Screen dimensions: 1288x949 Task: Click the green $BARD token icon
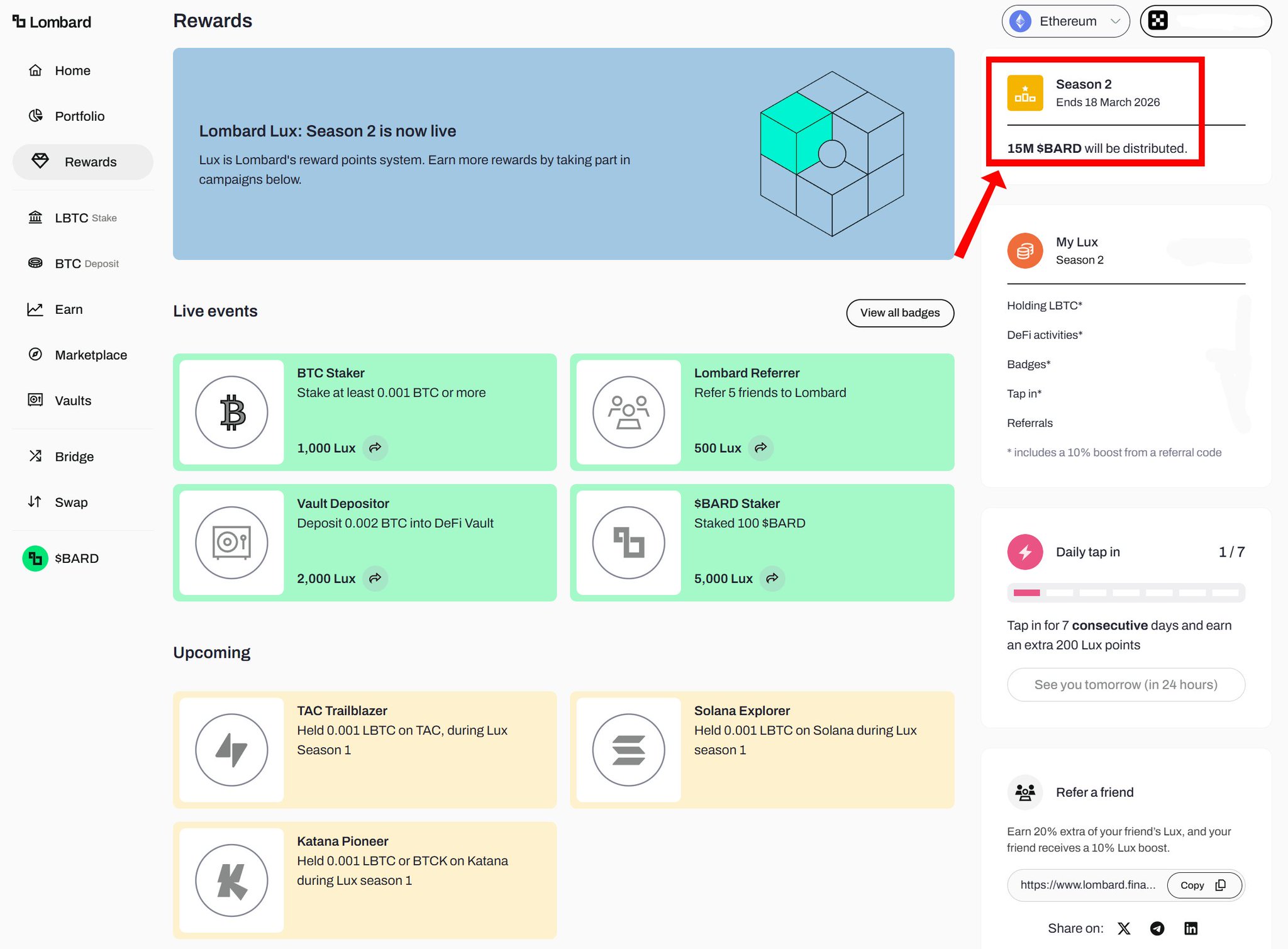point(35,558)
